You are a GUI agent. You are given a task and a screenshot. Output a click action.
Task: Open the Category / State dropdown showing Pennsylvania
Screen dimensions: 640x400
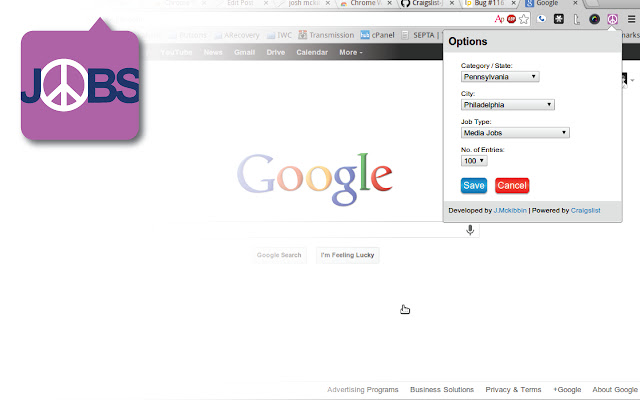pyautogui.click(x=500, y=77)
